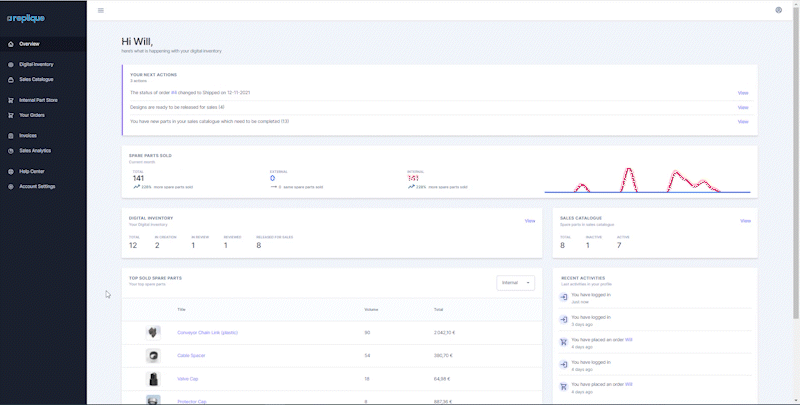Click the Account Settings gear icon
This screenshot has height=405, width=800.
tap(11, 187)
